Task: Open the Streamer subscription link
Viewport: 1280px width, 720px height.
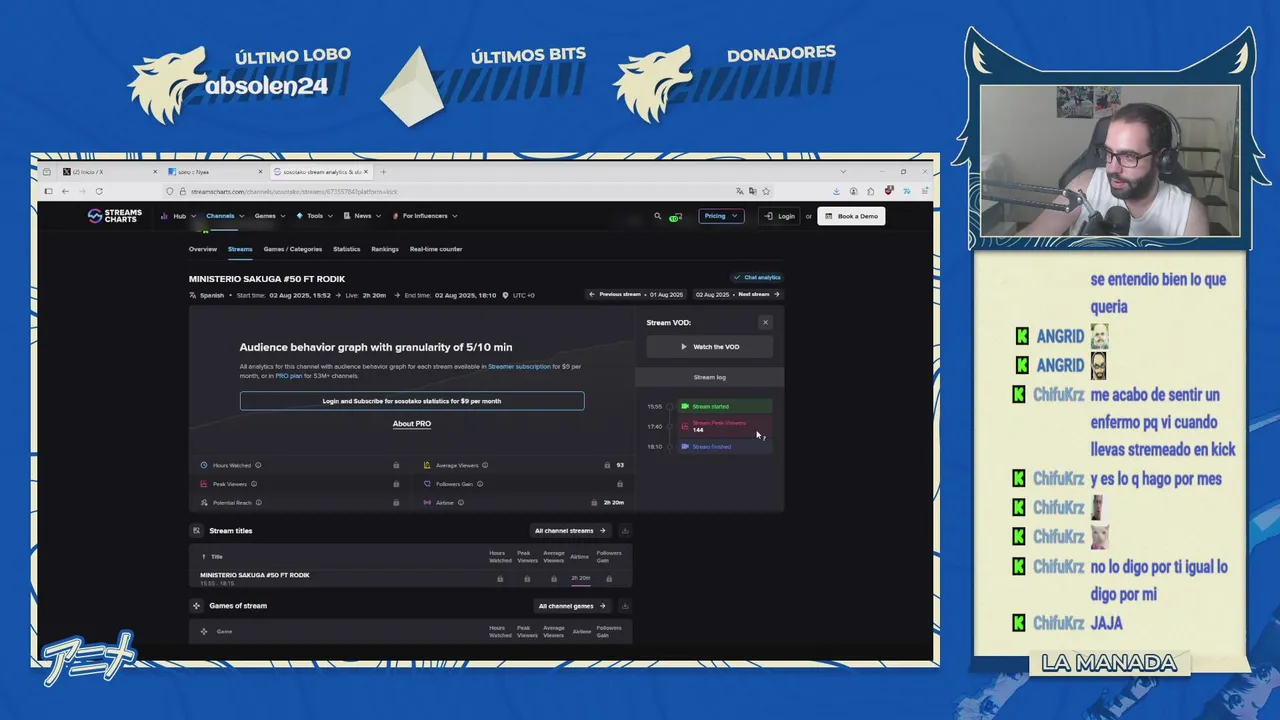Action: click(519, 367)
